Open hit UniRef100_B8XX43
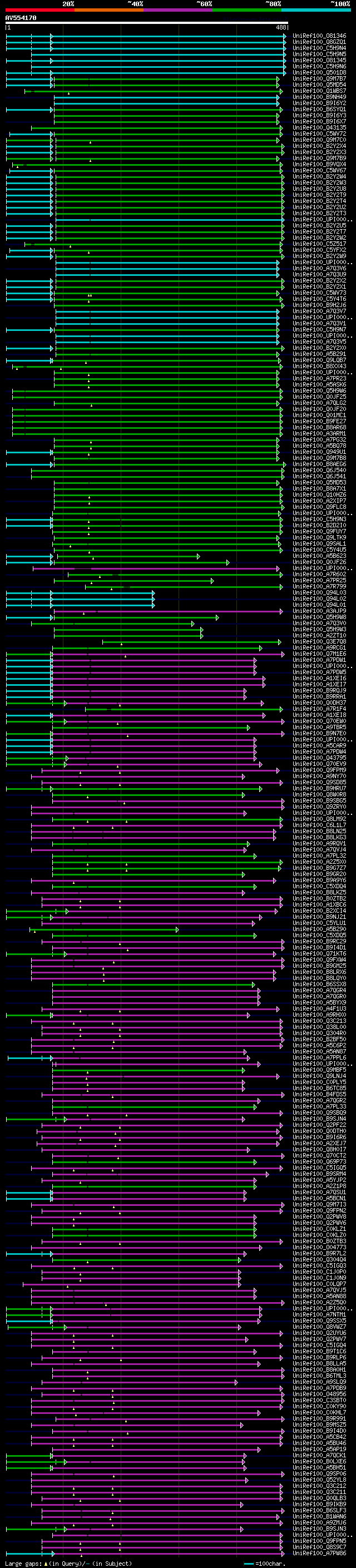356x1568 pixels. point(319,367)
